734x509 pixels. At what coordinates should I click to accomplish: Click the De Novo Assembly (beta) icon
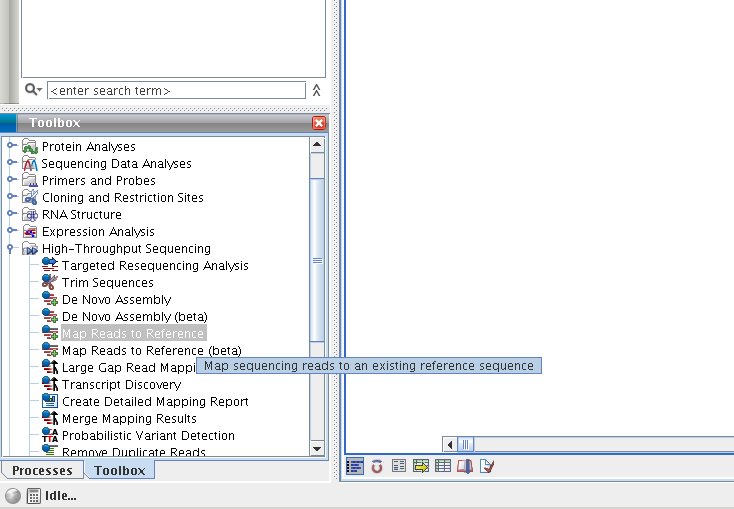point(50,316)
